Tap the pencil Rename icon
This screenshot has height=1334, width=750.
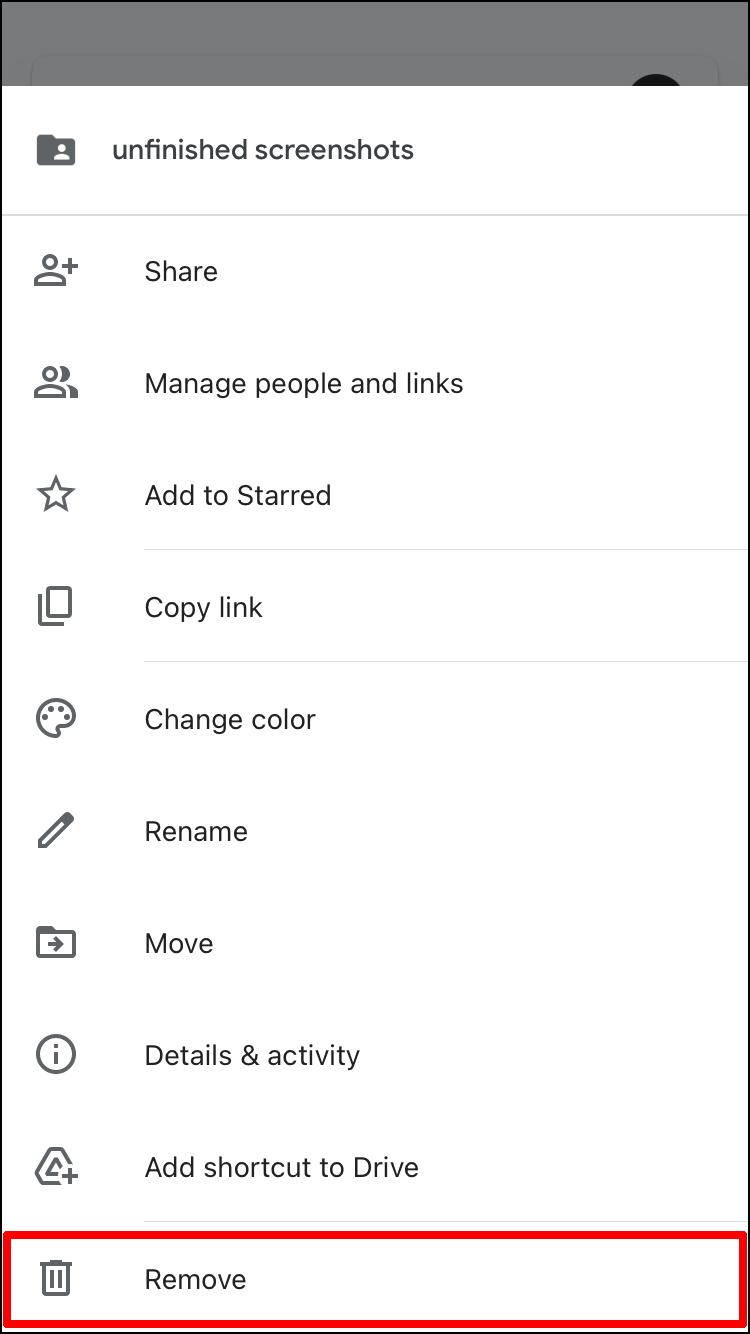click(x=56, y=831)
